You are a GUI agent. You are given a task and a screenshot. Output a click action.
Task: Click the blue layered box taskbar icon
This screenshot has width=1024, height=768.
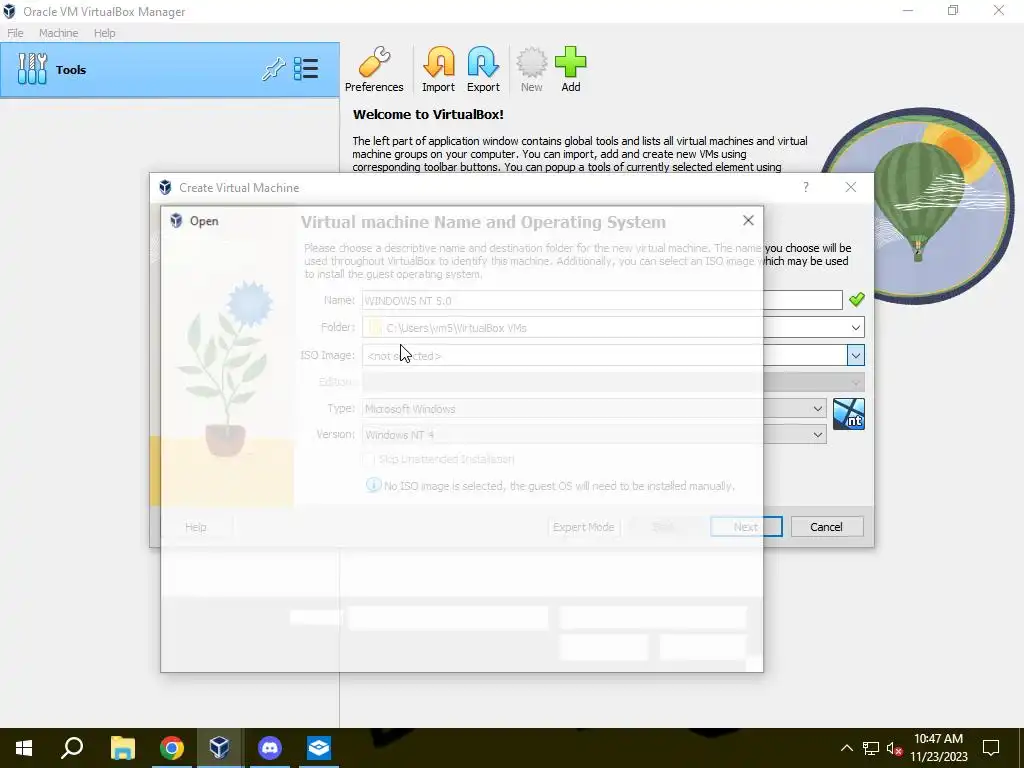(319, 748)
